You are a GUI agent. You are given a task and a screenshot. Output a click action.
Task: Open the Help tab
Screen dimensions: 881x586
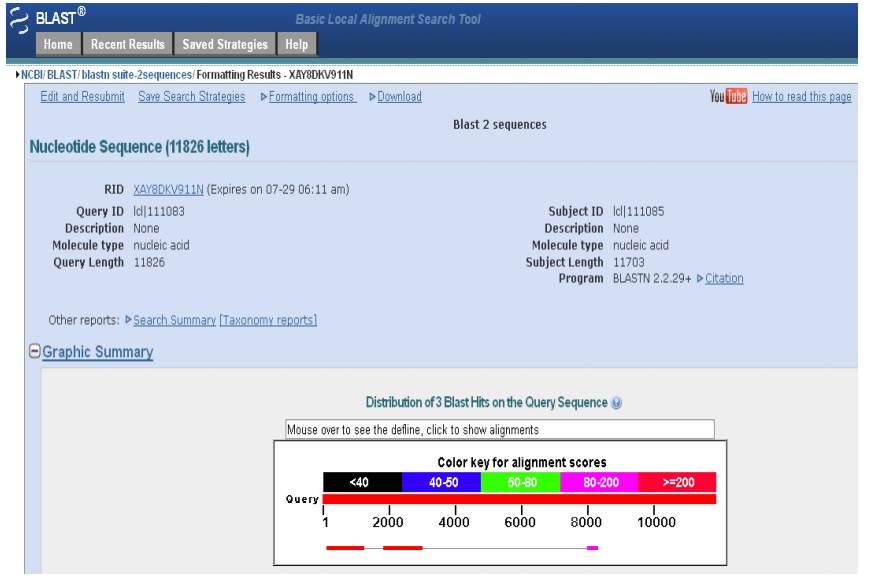(296, 44)
